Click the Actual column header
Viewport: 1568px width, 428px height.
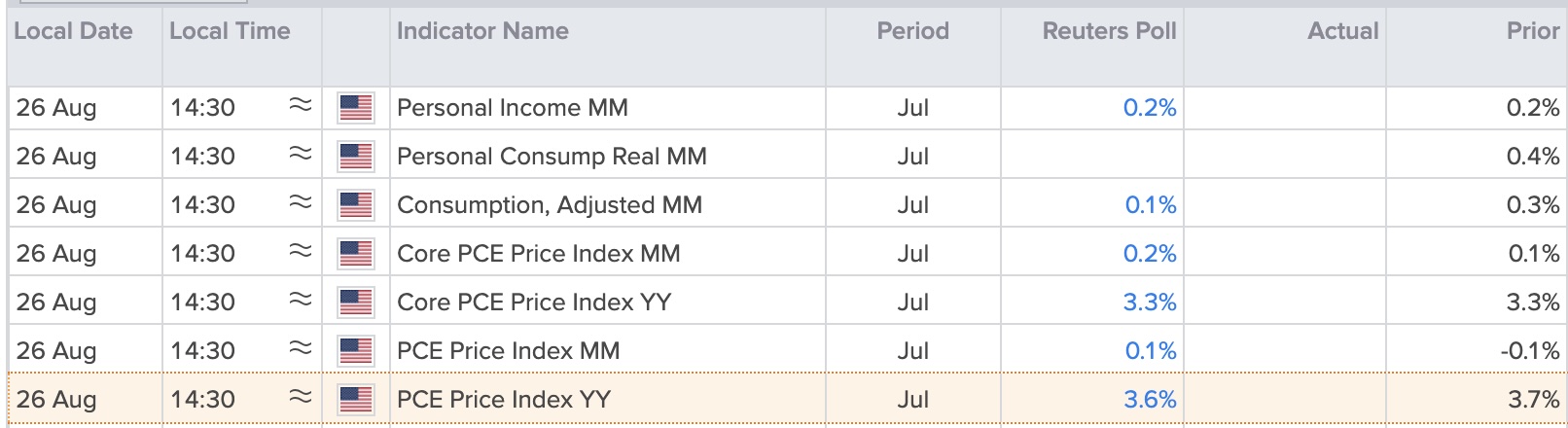tap(1342, 31)
